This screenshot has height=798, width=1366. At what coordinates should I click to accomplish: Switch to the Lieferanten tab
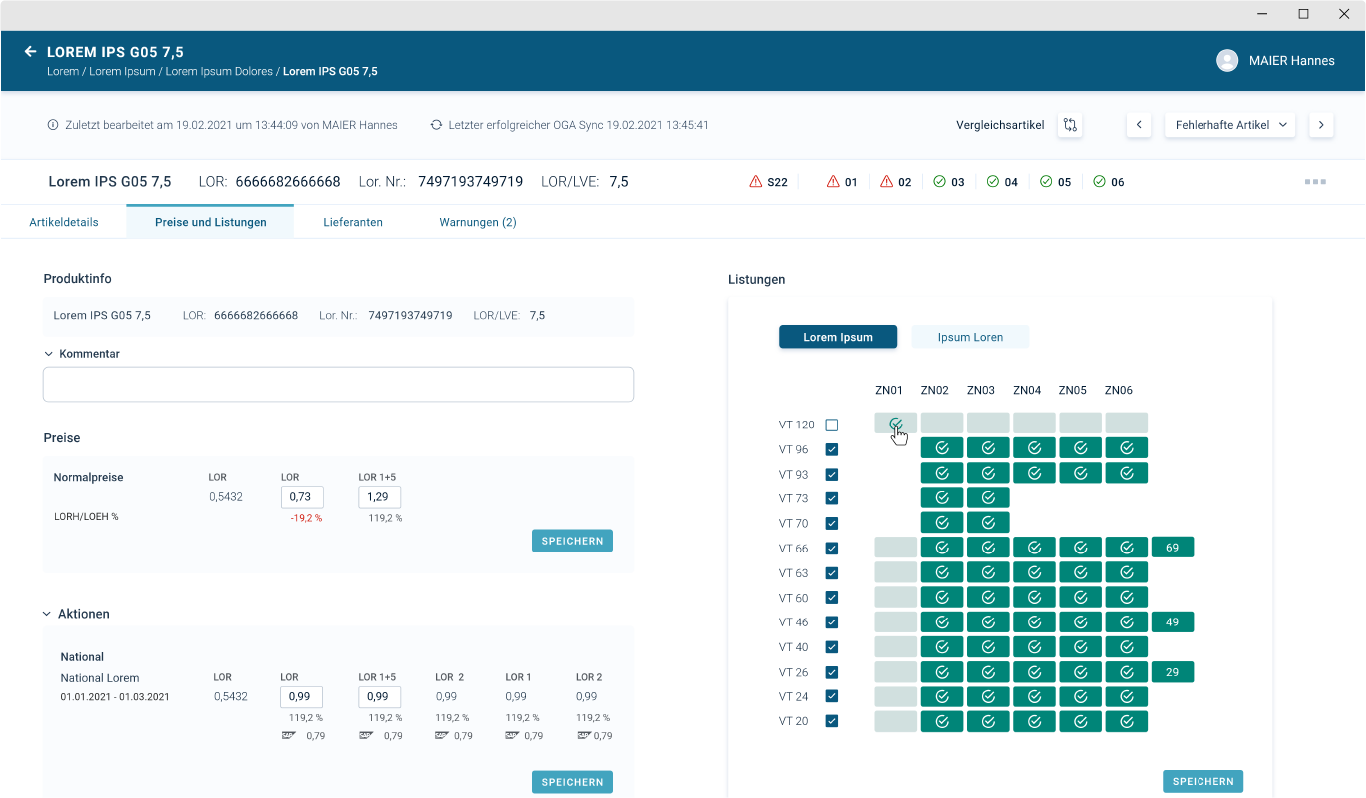353,222
